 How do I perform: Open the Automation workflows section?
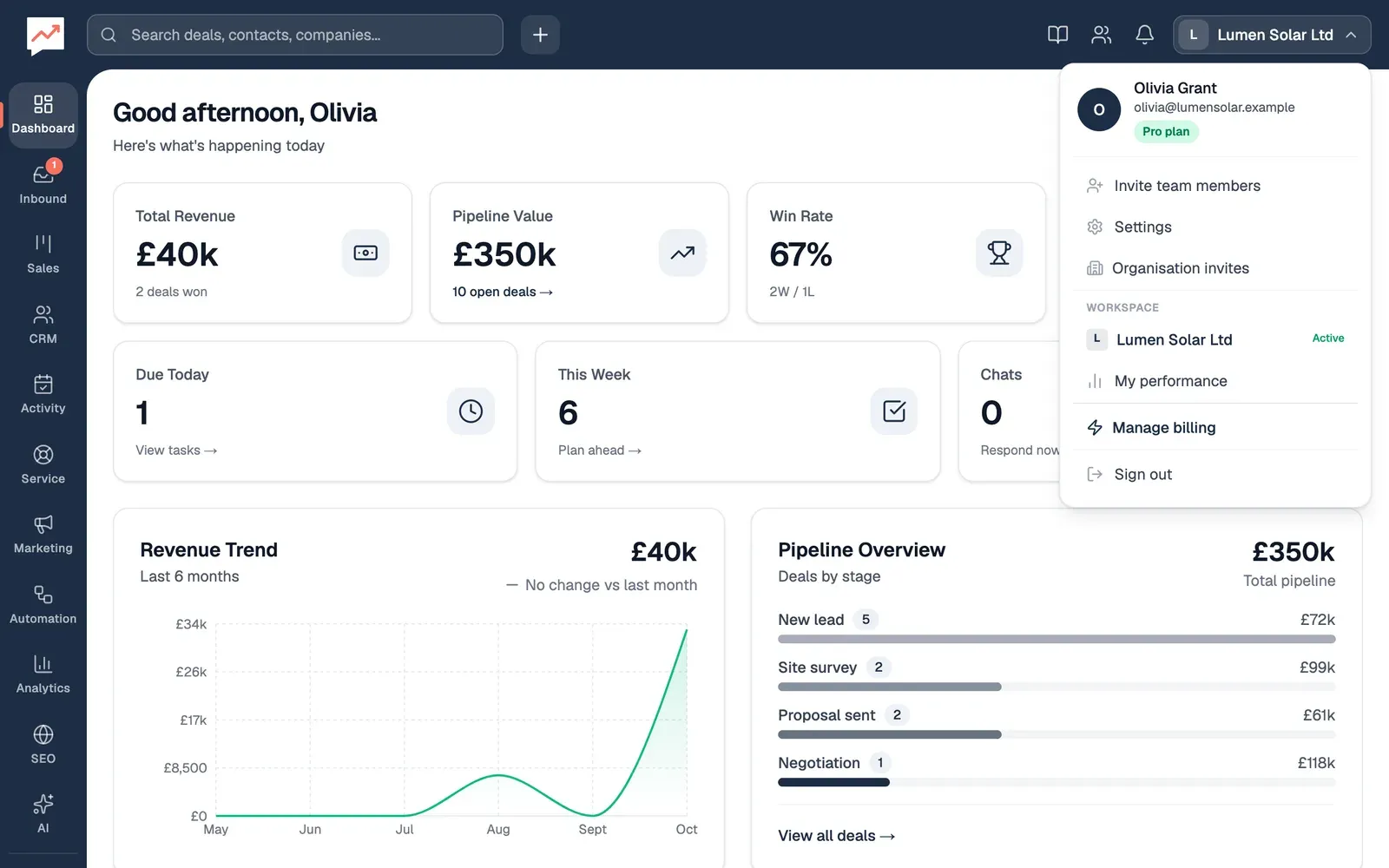click(43, 604)
